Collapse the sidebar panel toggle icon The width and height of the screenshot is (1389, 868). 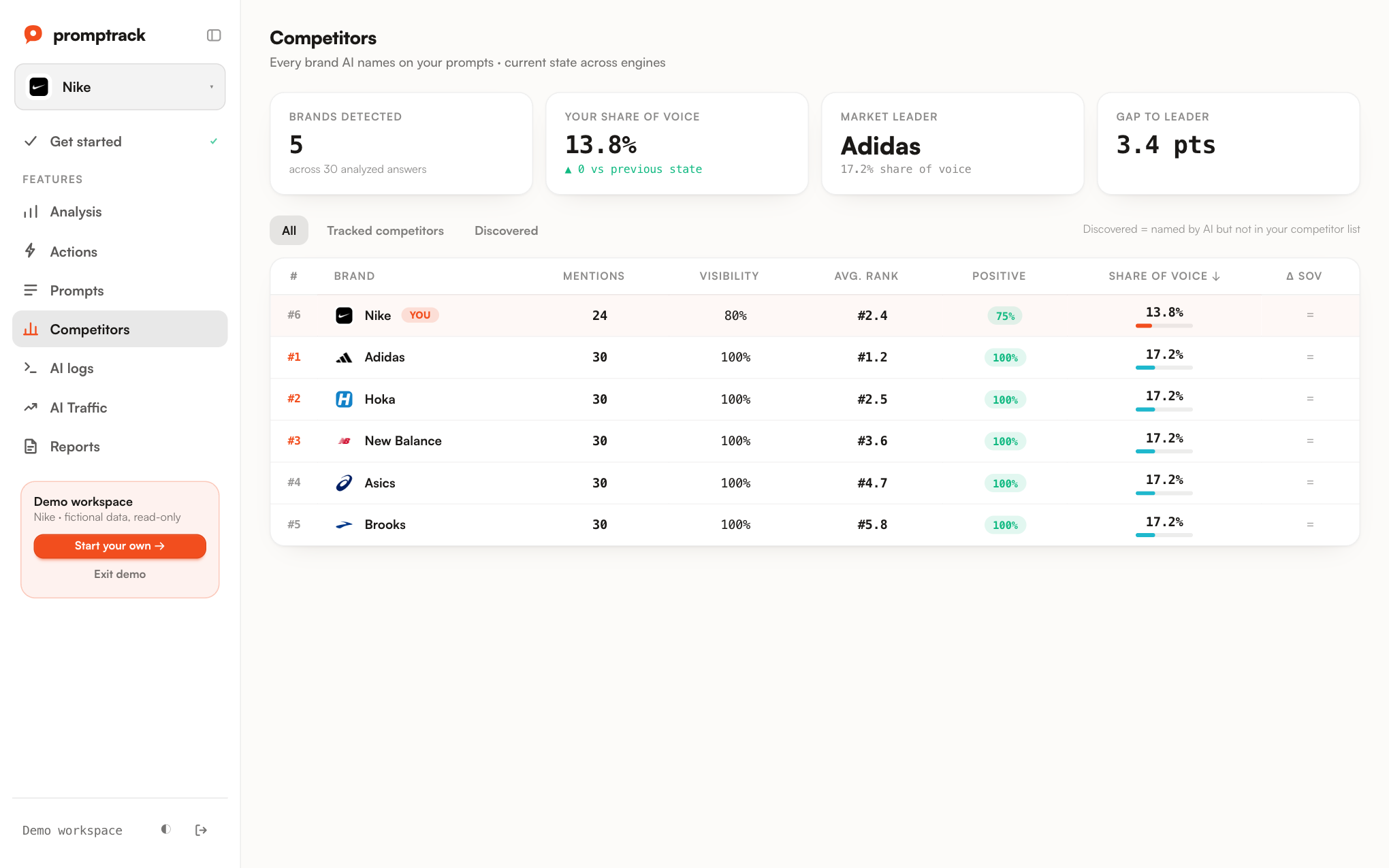(x=214, y=35)
